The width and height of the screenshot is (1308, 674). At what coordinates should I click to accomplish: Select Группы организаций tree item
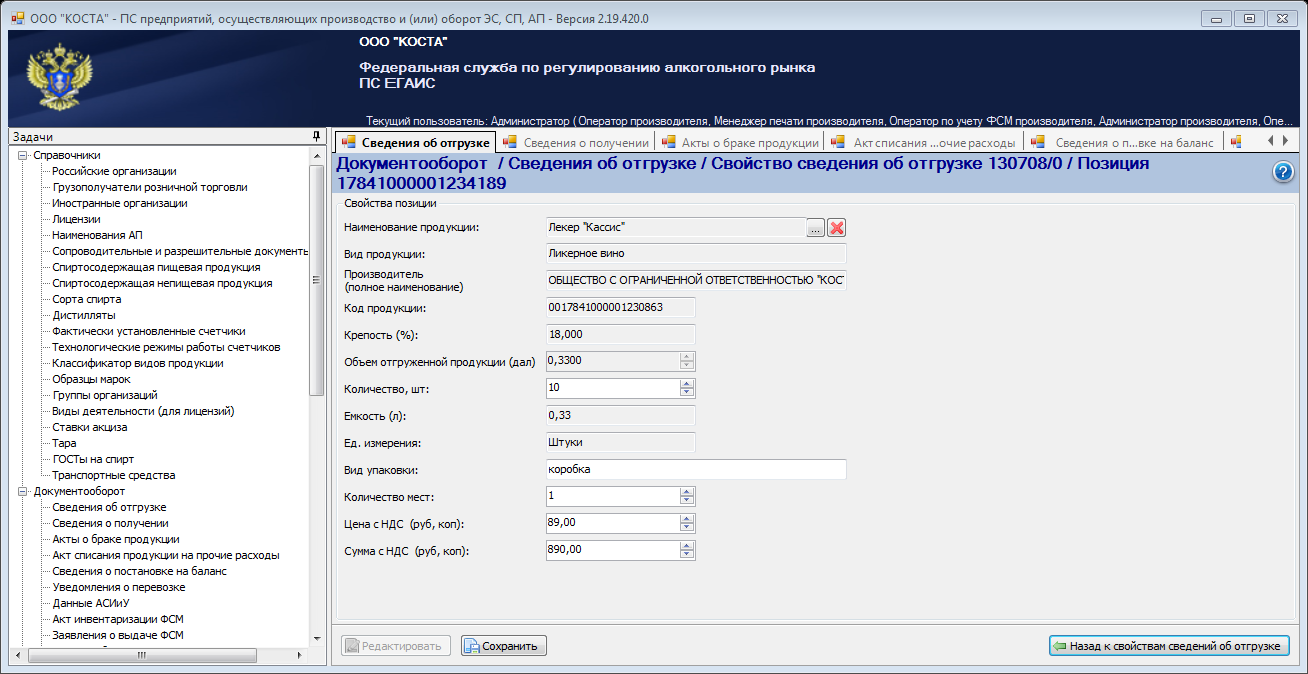pyautogui.click(x=105, y=395)
